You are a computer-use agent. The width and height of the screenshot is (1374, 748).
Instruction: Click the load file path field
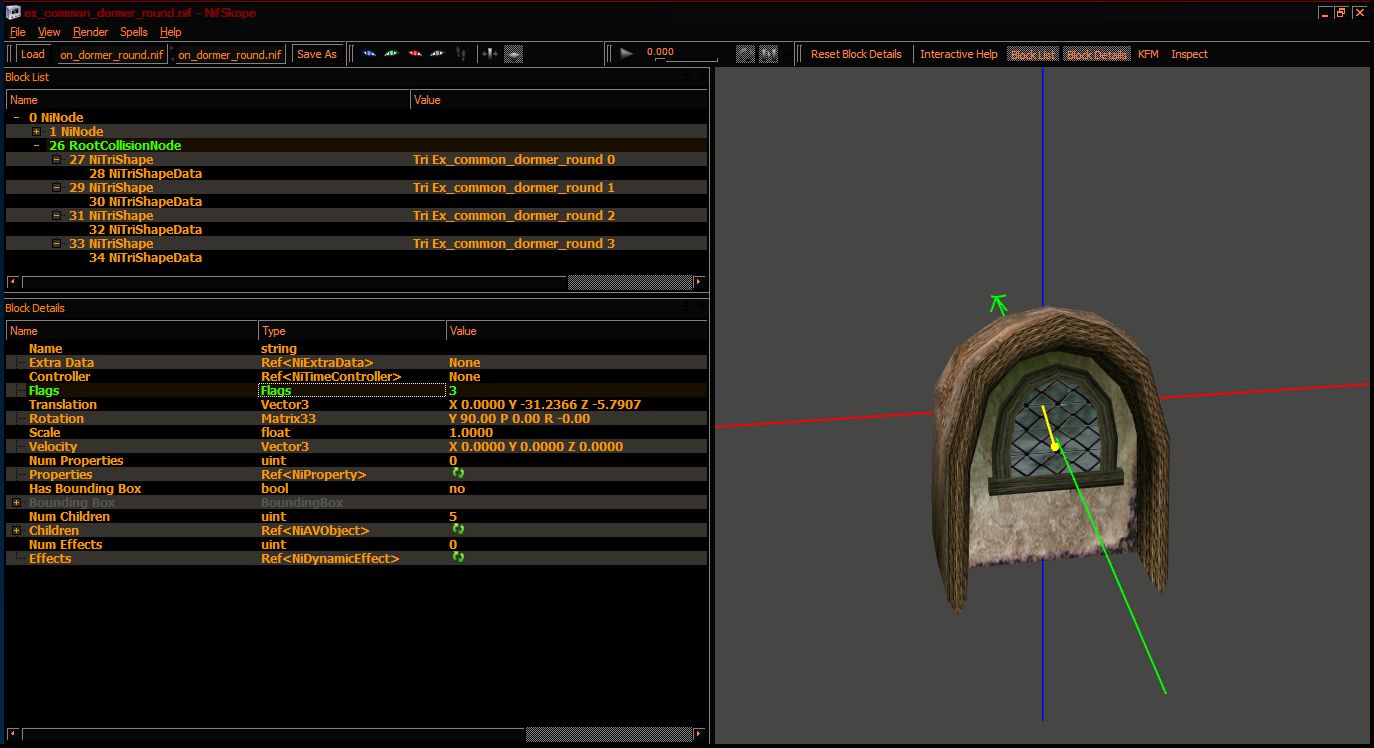point(111,54)
